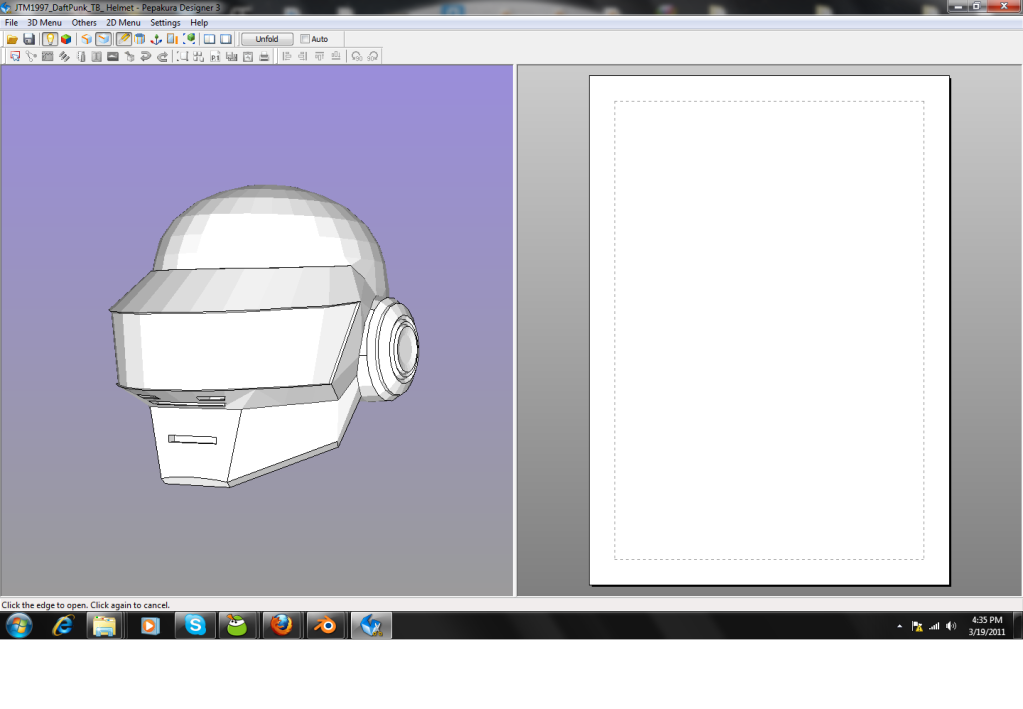
Task: Click the printer icon in the toolbar
Action: [x=264, y=57]
